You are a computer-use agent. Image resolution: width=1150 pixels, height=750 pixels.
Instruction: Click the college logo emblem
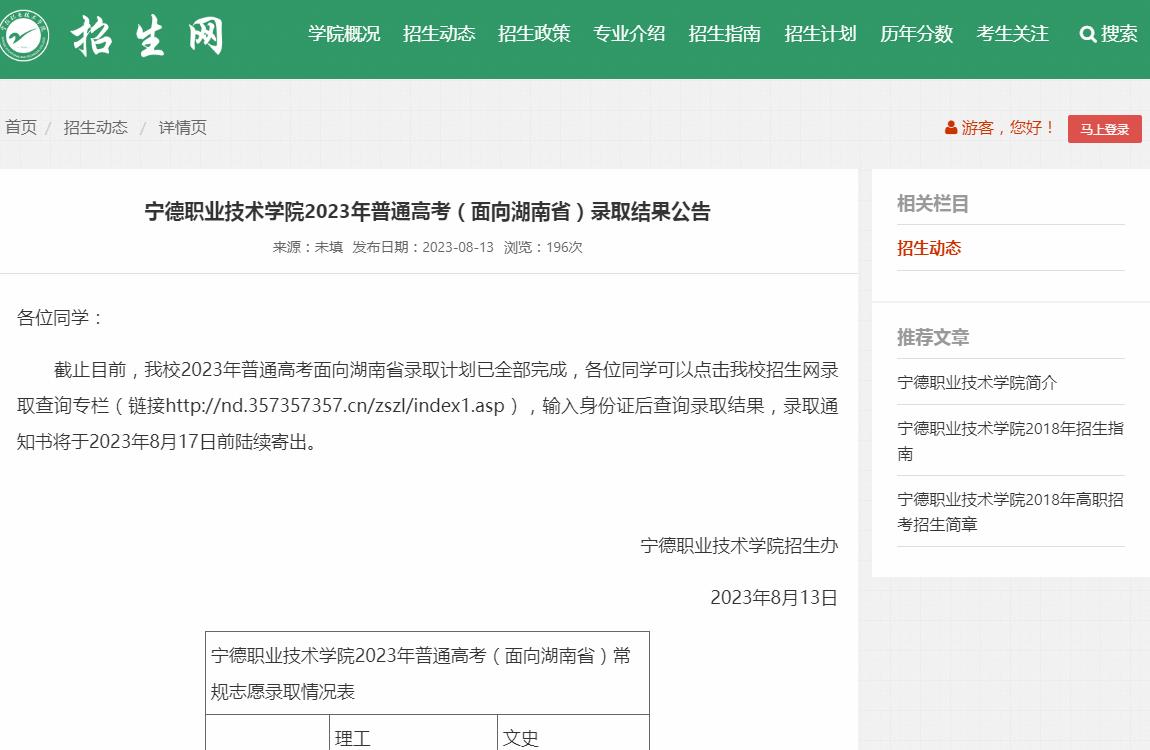tap(23, 35)
